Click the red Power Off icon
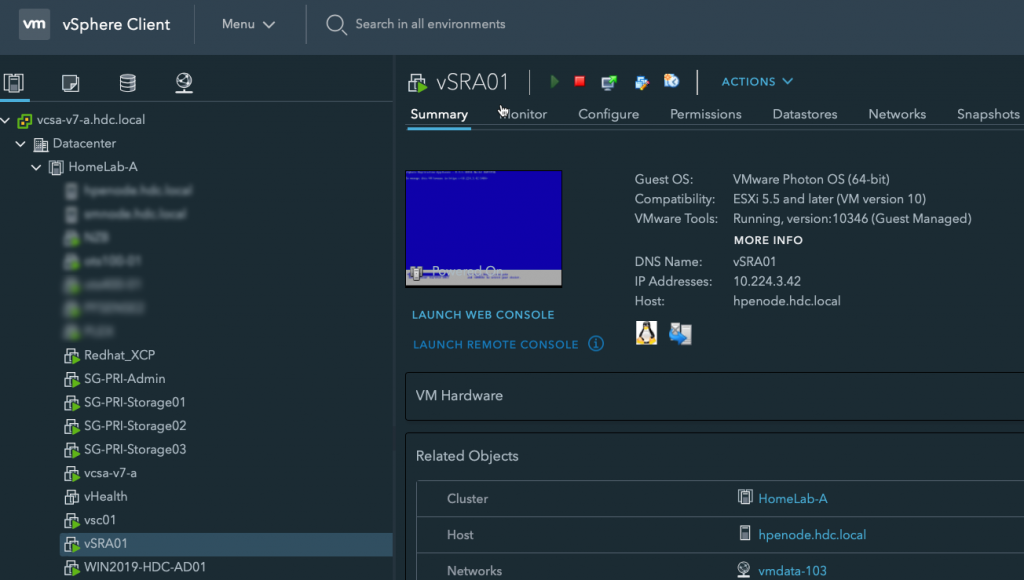This screenshot has height=580, width=1024. 579,81
